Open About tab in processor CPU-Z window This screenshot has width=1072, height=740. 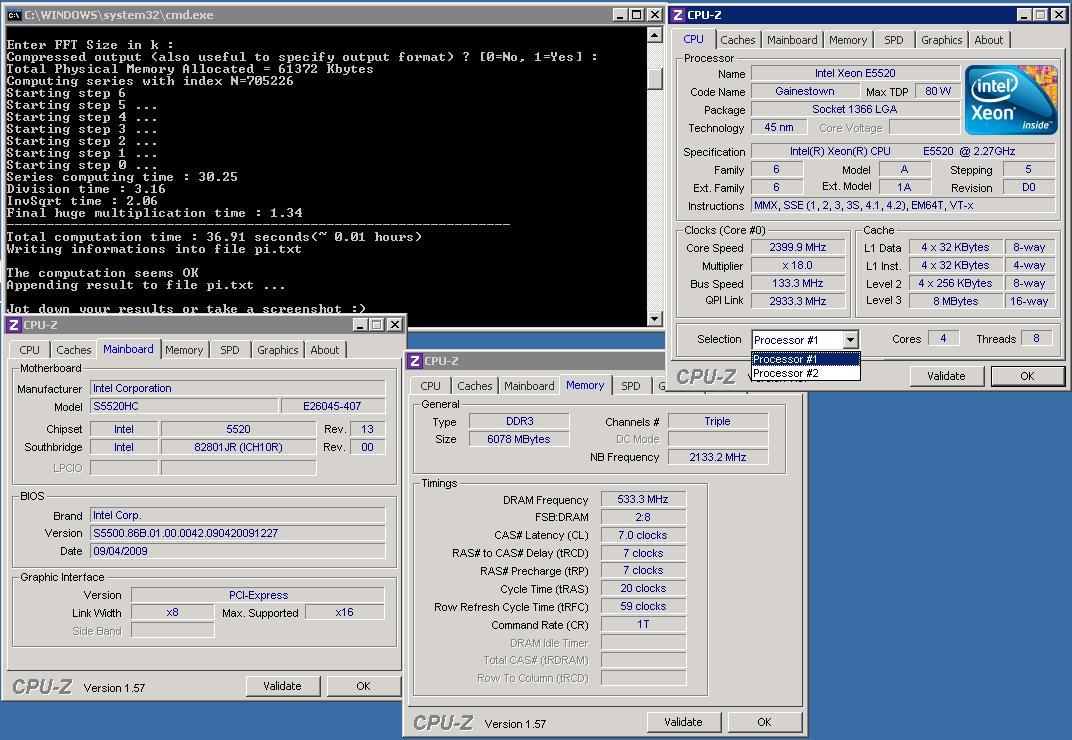point(989,40)
